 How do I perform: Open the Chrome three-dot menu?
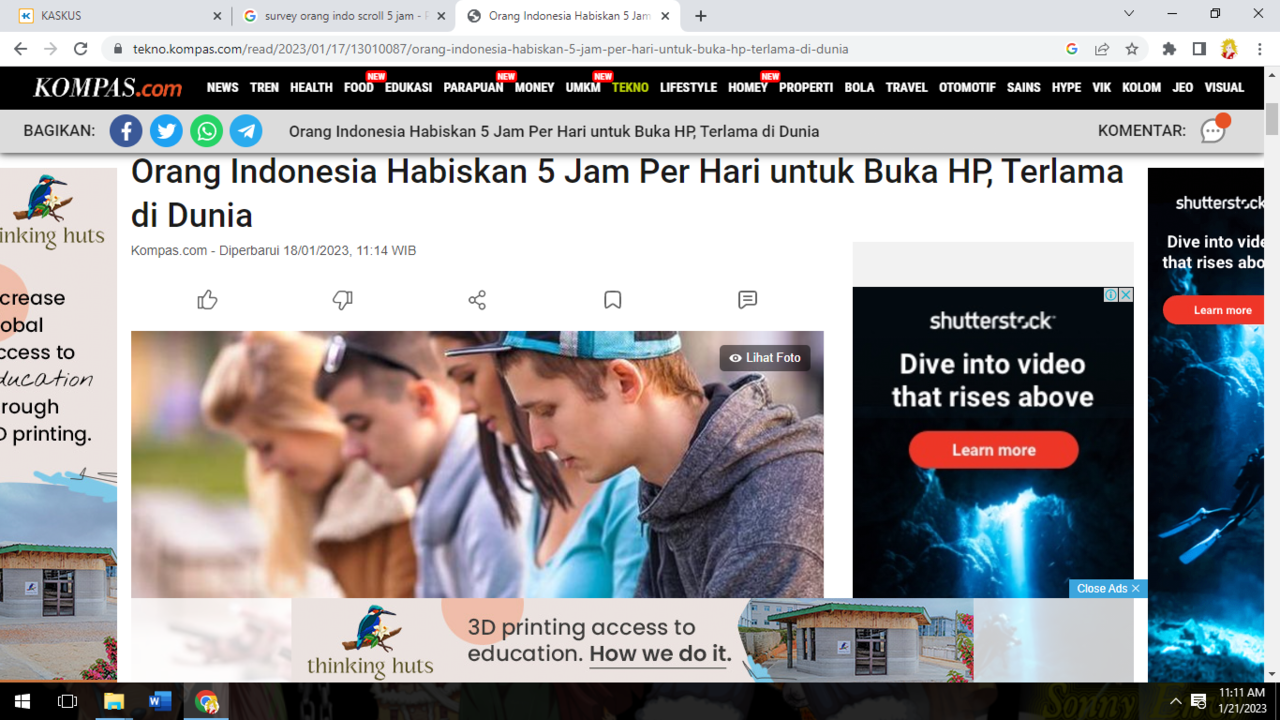[1259, 49]
